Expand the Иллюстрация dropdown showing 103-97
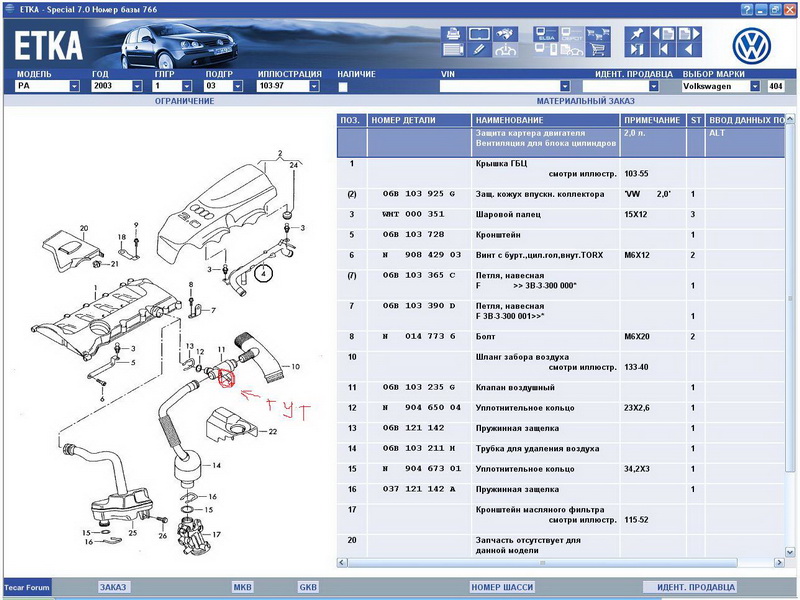 314,86
